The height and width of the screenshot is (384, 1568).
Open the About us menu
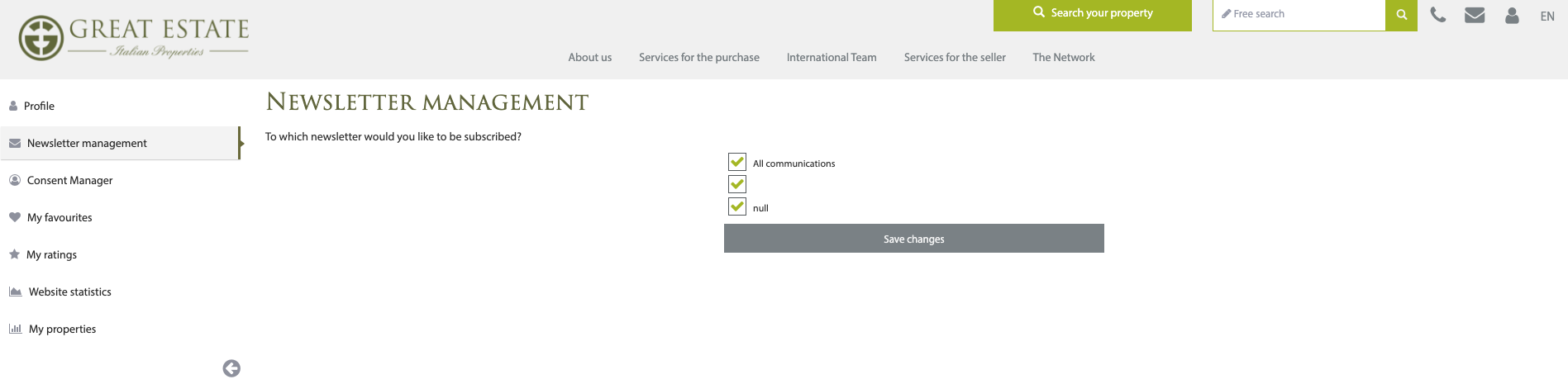coord(590,57)
